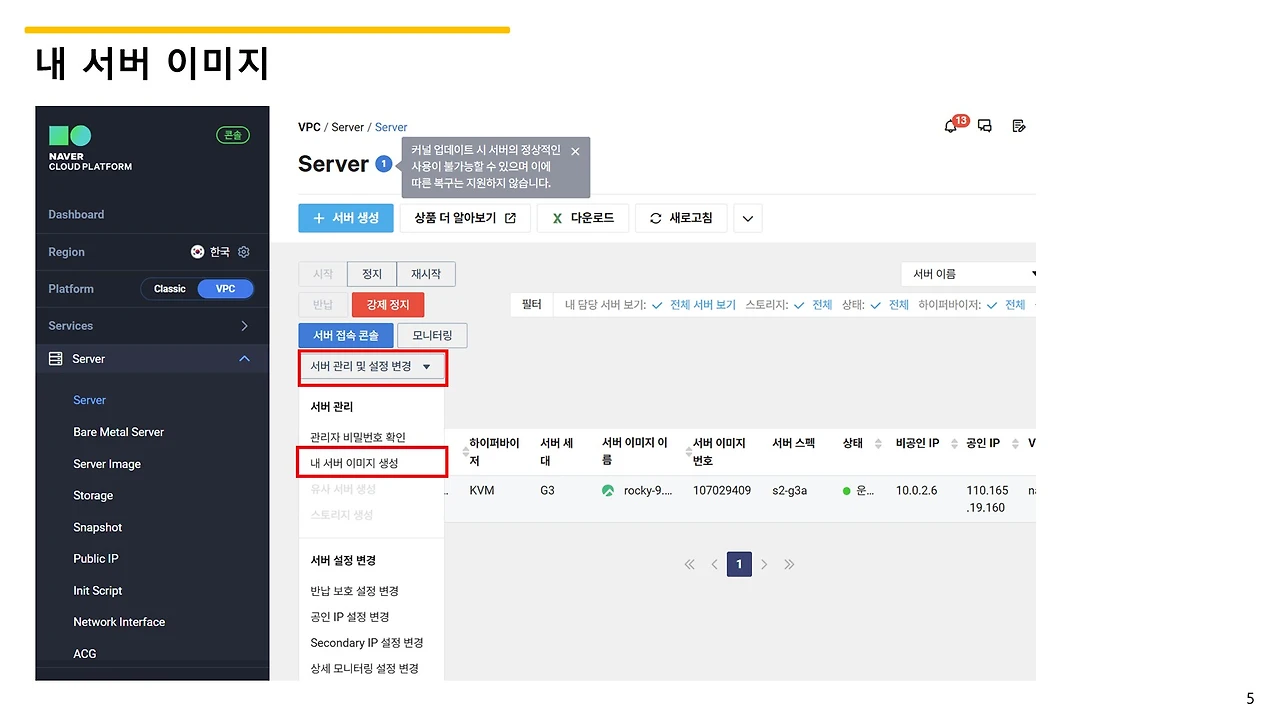Click the Naver Cloud Platform logo
The image size is (1280, 720).
[90, 147]
